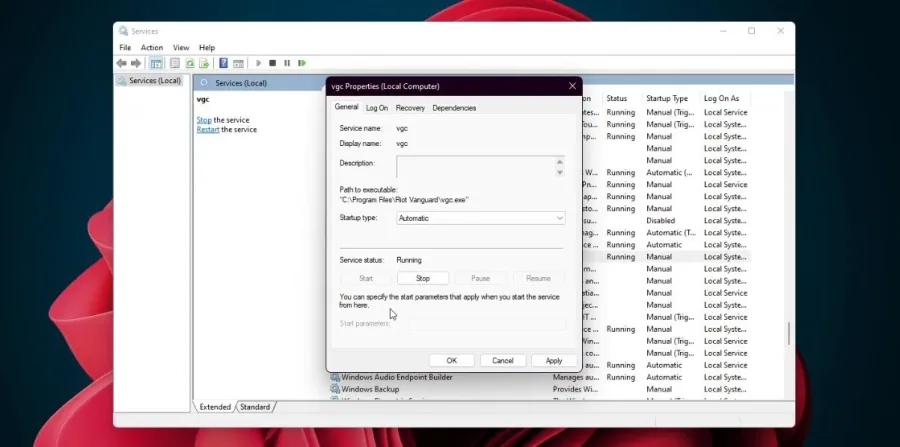Viewport: 900px width, 447px height.
Task: Click the Apply button
Action: click(554, 360)
